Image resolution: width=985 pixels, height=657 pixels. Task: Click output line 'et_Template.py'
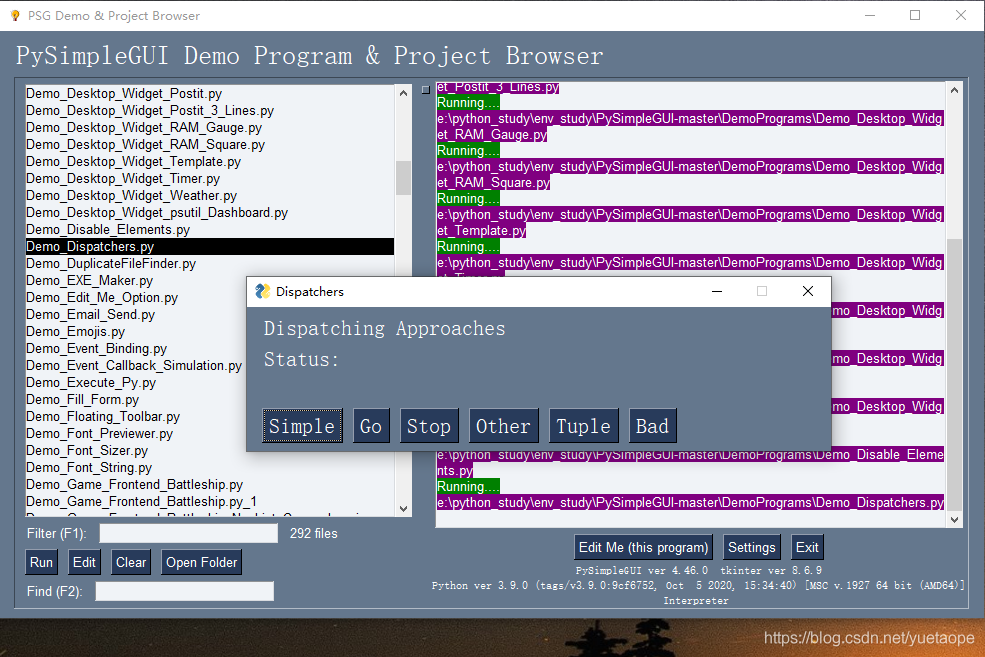click(x=482, y=231)
